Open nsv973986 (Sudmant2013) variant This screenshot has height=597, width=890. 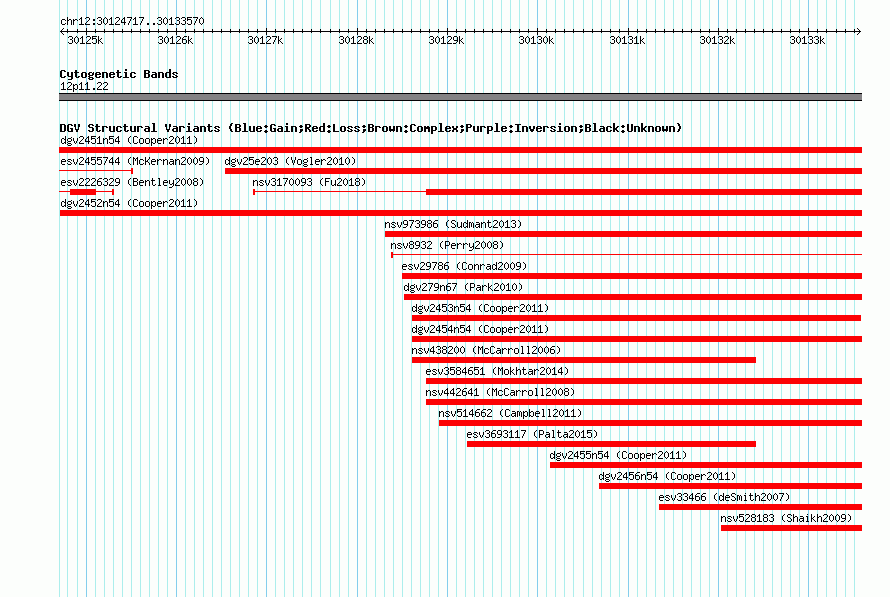[453, 224]
